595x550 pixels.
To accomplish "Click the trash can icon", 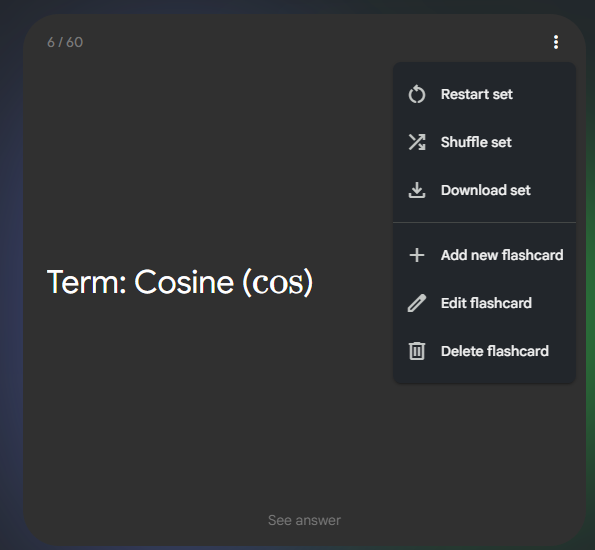I will (417, 351).
